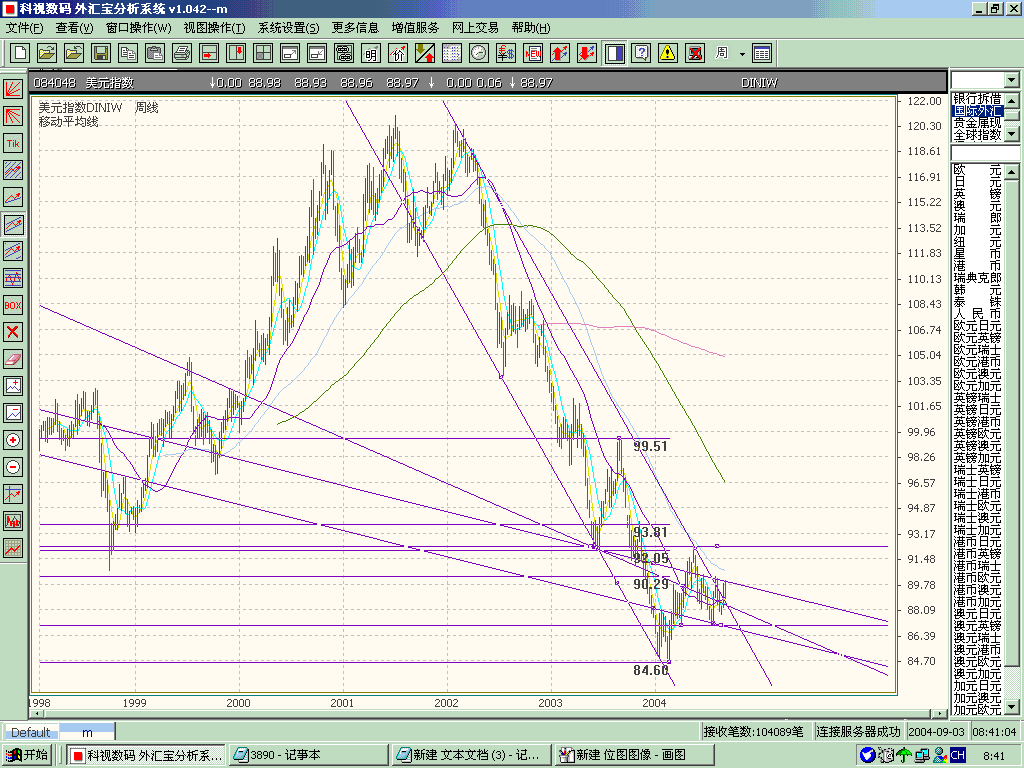This screenshot has height=768, width=1024.
Task: Click the yellow warning triangle icon
Action: tap(668, 53)
